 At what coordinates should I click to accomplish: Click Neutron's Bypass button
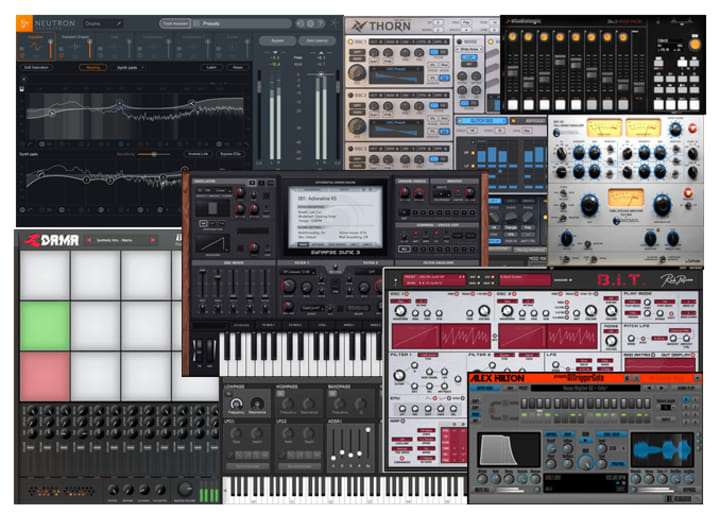[278, 41]
